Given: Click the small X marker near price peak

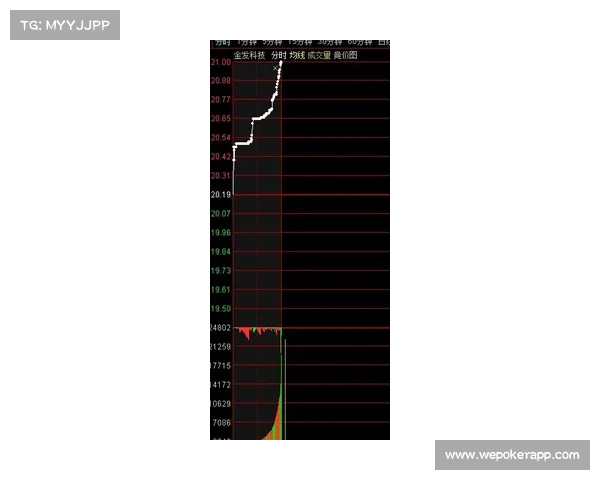Looking at the screenshot, I should click(x=275, y=68).
